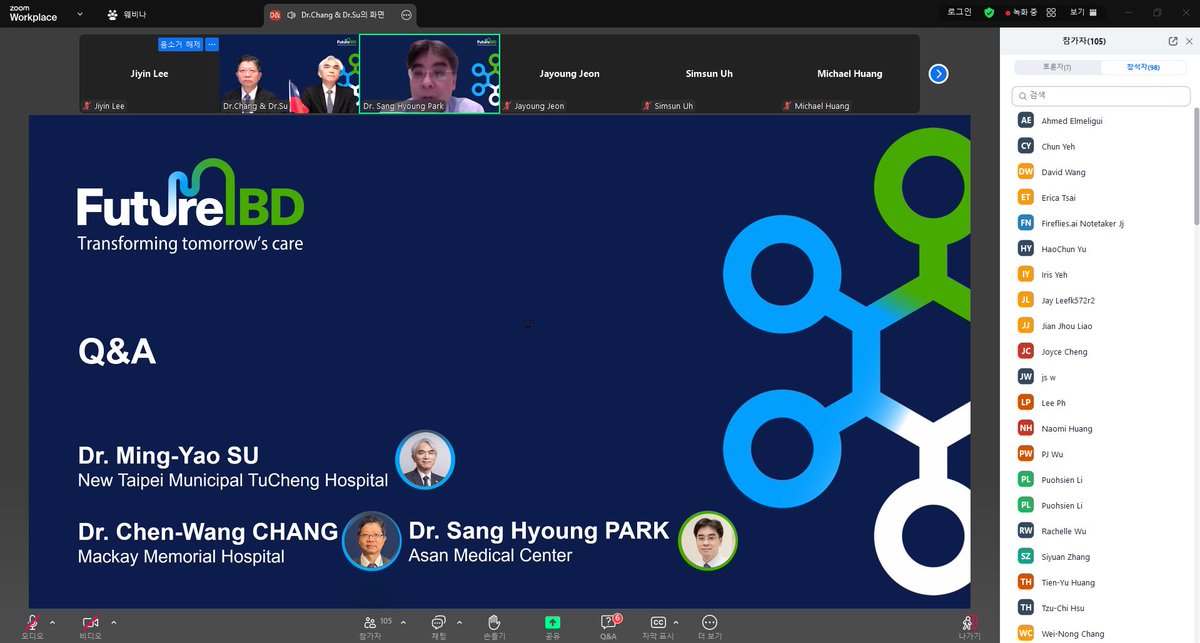Viewport: 1200px width, 643px height.
Task: Expand participants options arrow
Action: tap(402, 621)
